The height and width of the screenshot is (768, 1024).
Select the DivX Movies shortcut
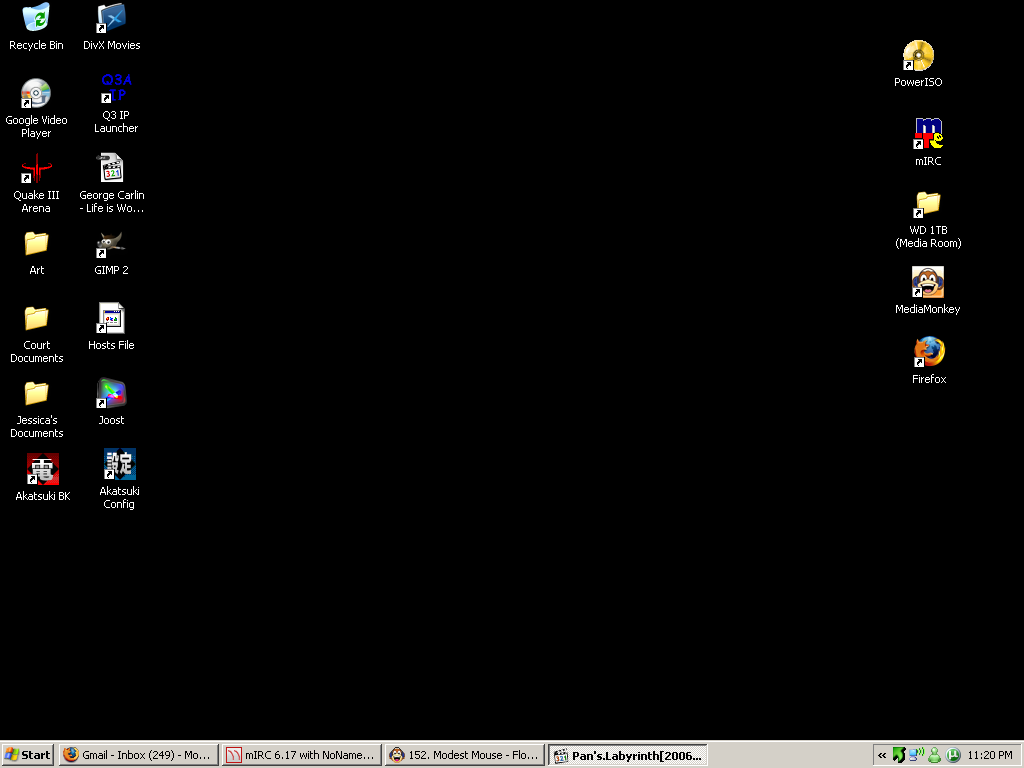(x=111, y=19)
